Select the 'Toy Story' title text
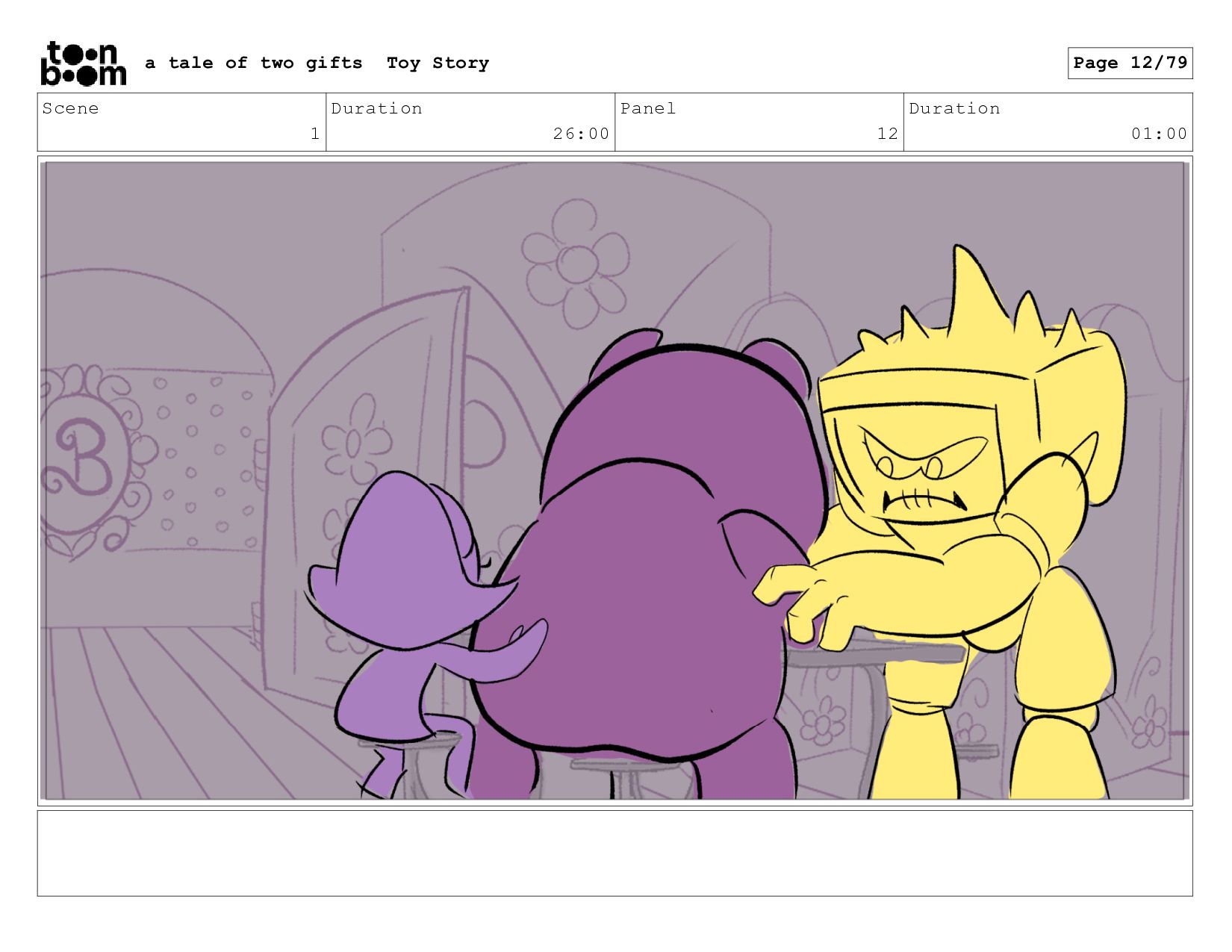This screenshot has width=1232, height=952. pyautogui.click(x=438, y=63)
